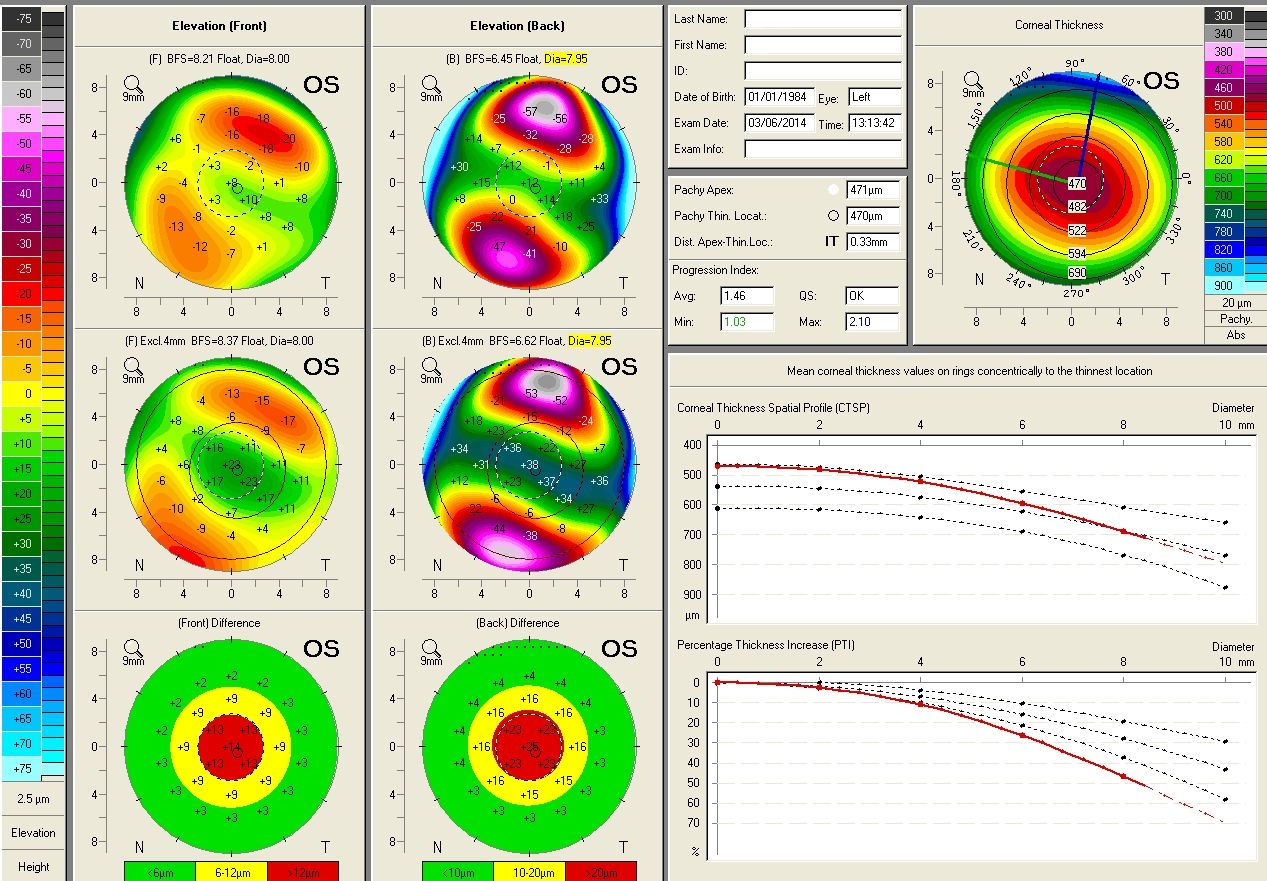This screenshot has width=1267, height=881.
Task: Click the 20 µm pachymetry scale step button
Action: [x=1236, y=303]
